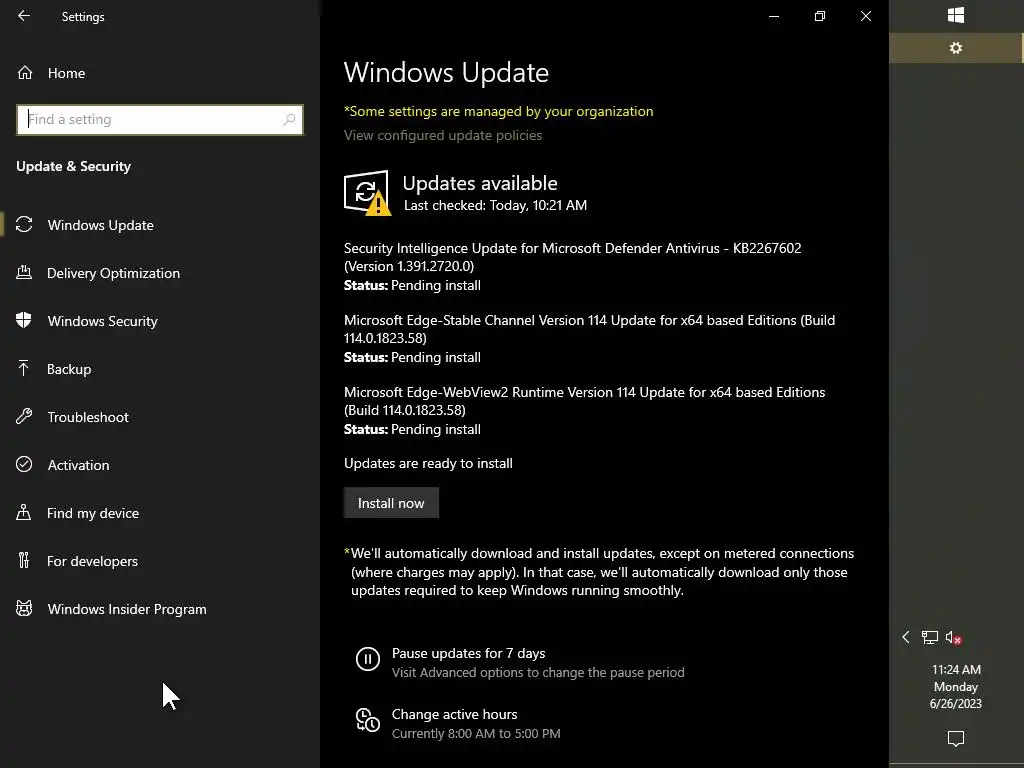Select the Delivery Optimization icon
The height and width of the screenshot is (768, 1024).
(24, 272)
